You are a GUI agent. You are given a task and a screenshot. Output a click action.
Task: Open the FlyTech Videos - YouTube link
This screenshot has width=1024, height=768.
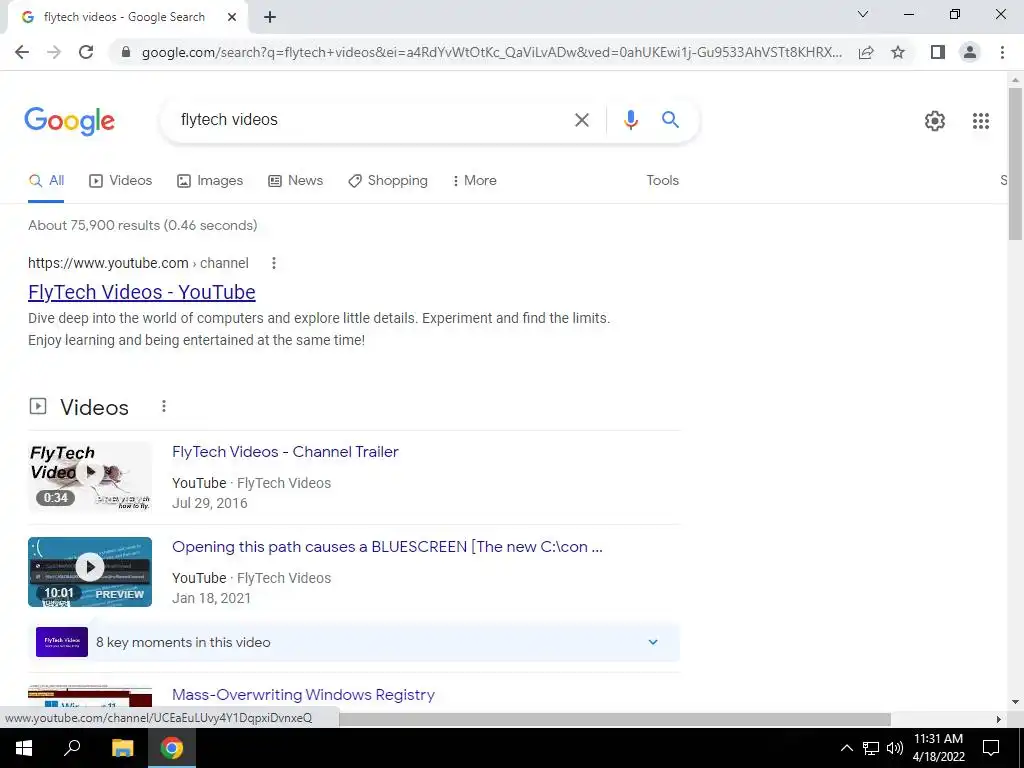point(142,292)
